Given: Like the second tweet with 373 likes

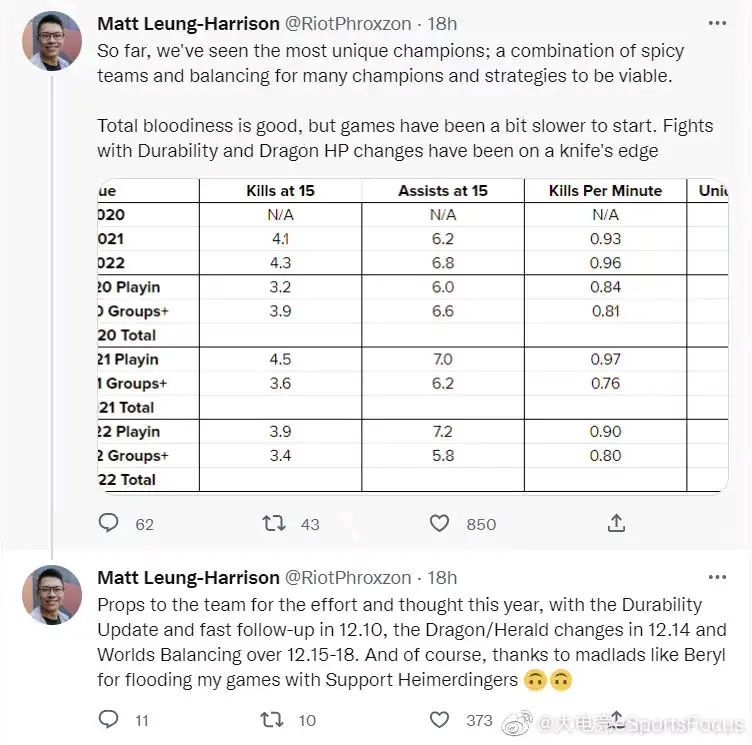Looking at the screenshot, I should (439, 720).
